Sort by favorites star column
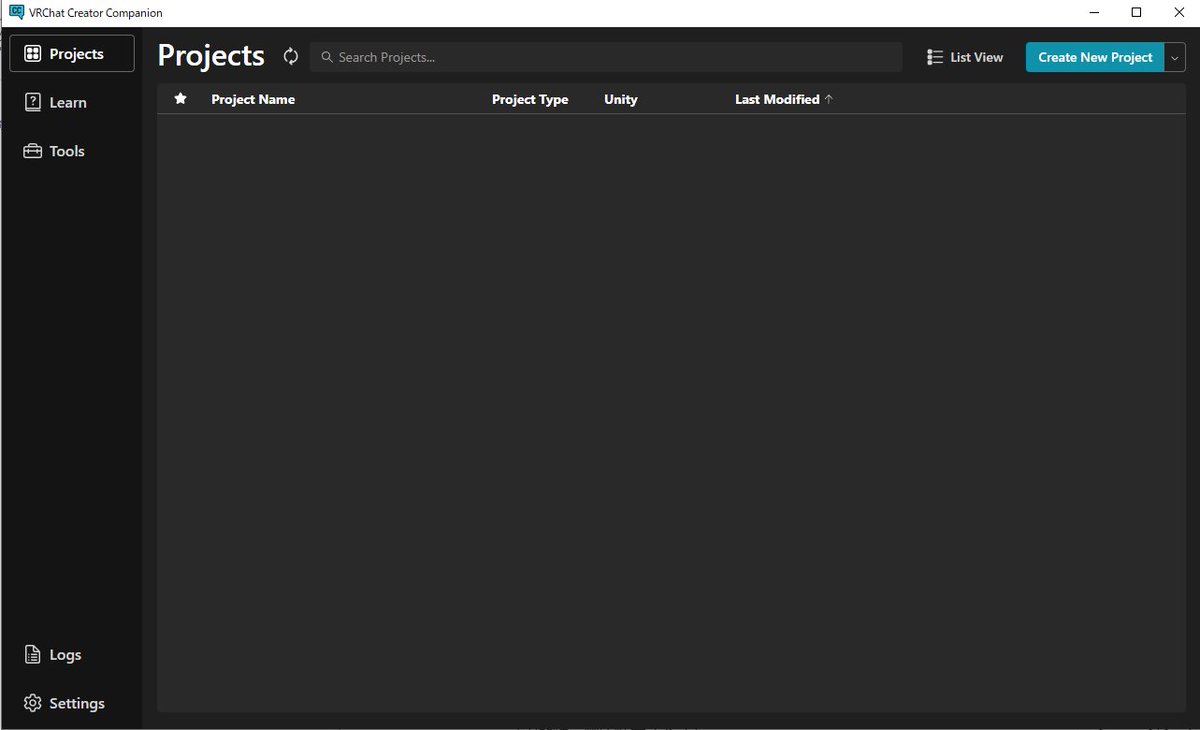This screenshot has width=1200, height=730. click(180, 99)
